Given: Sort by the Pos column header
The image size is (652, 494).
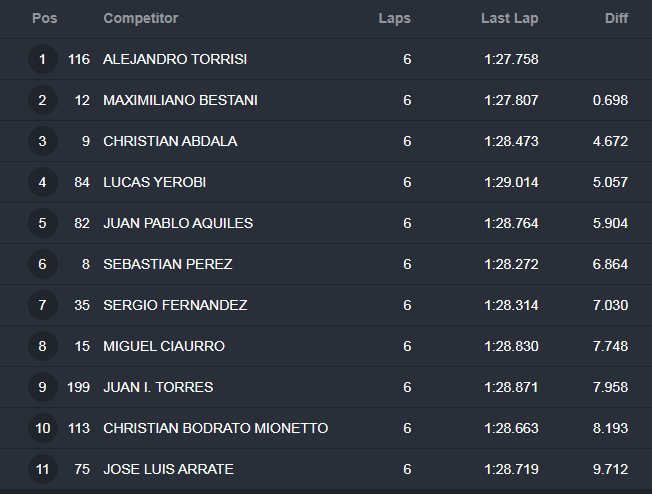Looking at the screenshot, I should tap(44, 18).
